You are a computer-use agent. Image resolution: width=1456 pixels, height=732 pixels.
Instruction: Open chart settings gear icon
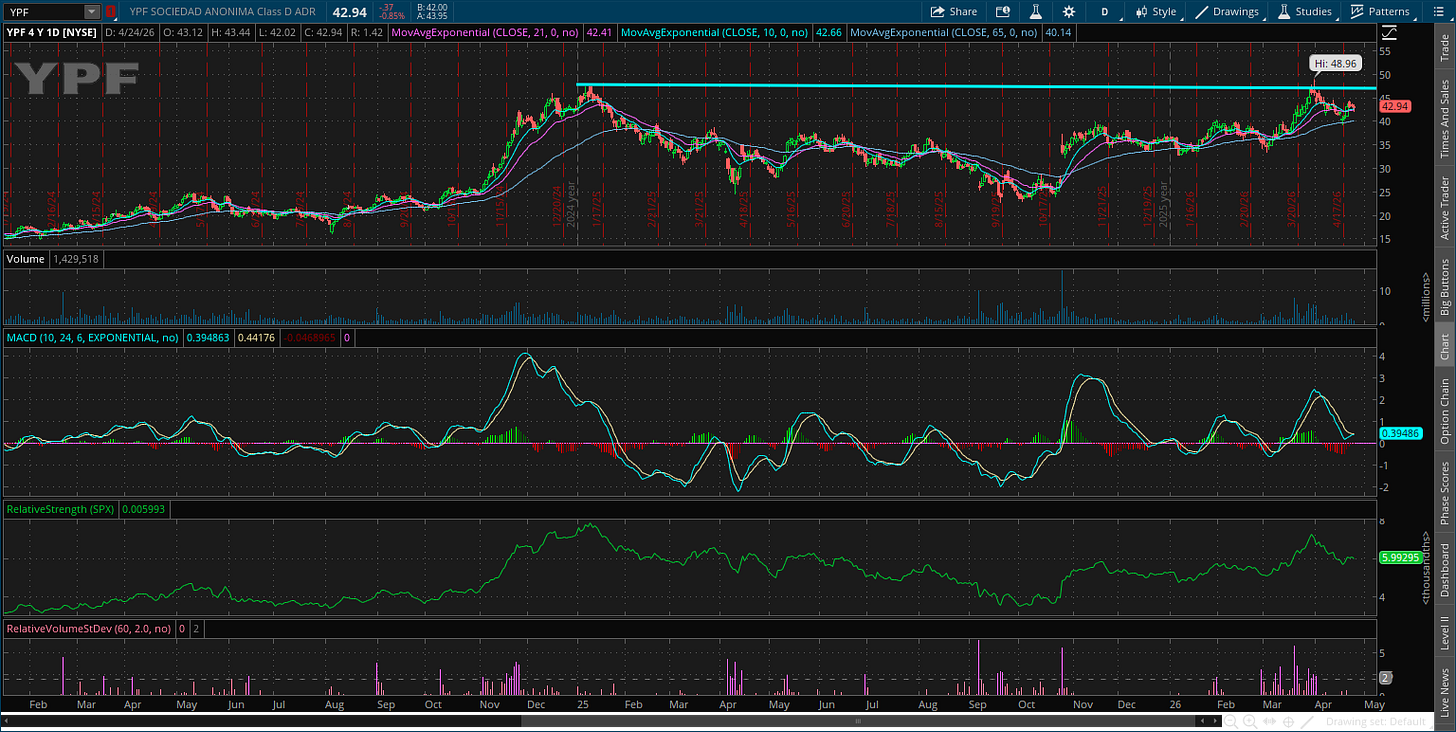click(x=1069, y=12)
